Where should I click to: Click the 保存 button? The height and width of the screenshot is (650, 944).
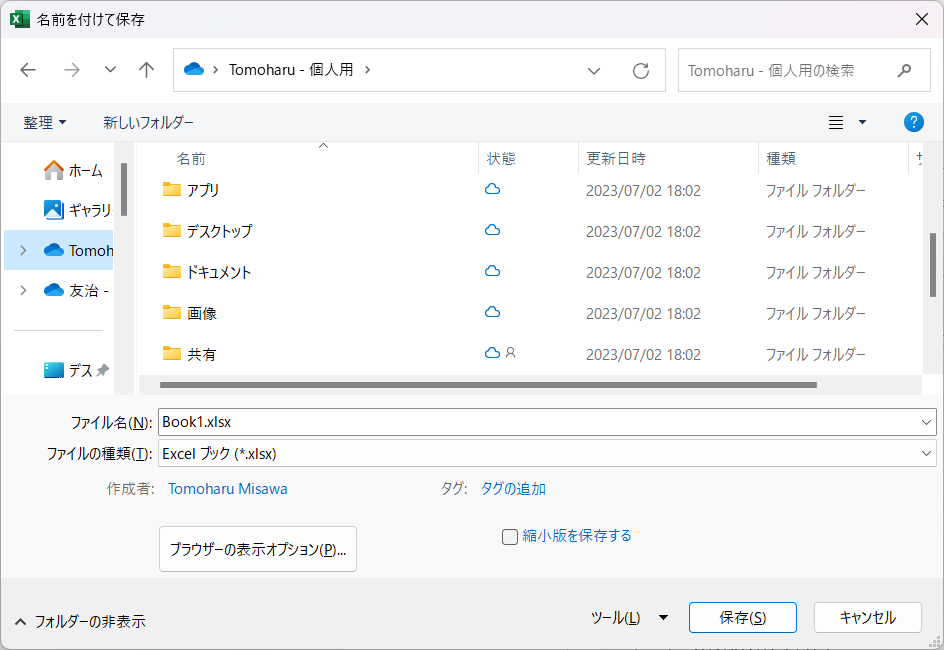click(743, 618)
